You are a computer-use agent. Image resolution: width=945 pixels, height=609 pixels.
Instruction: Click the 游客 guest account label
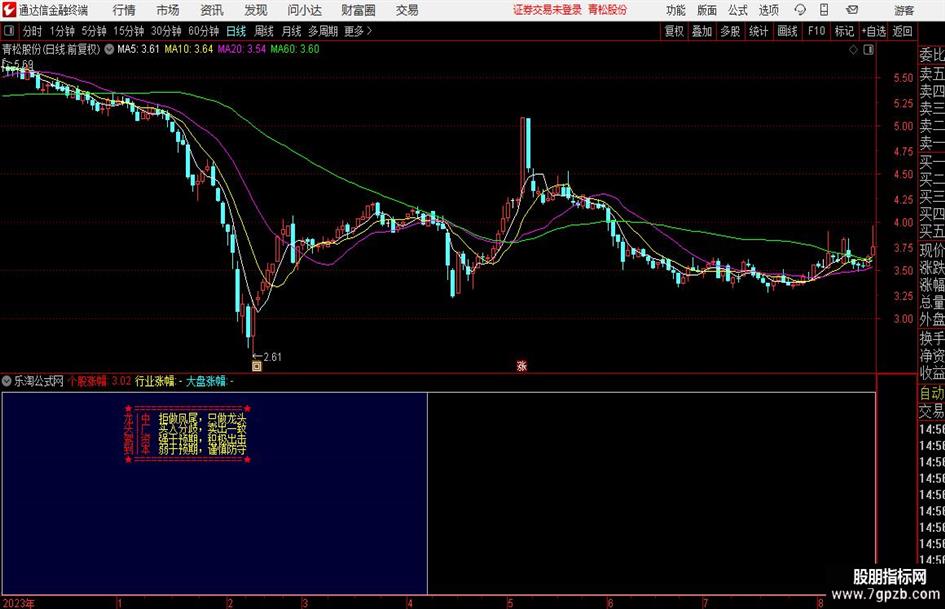pos(904,10)
